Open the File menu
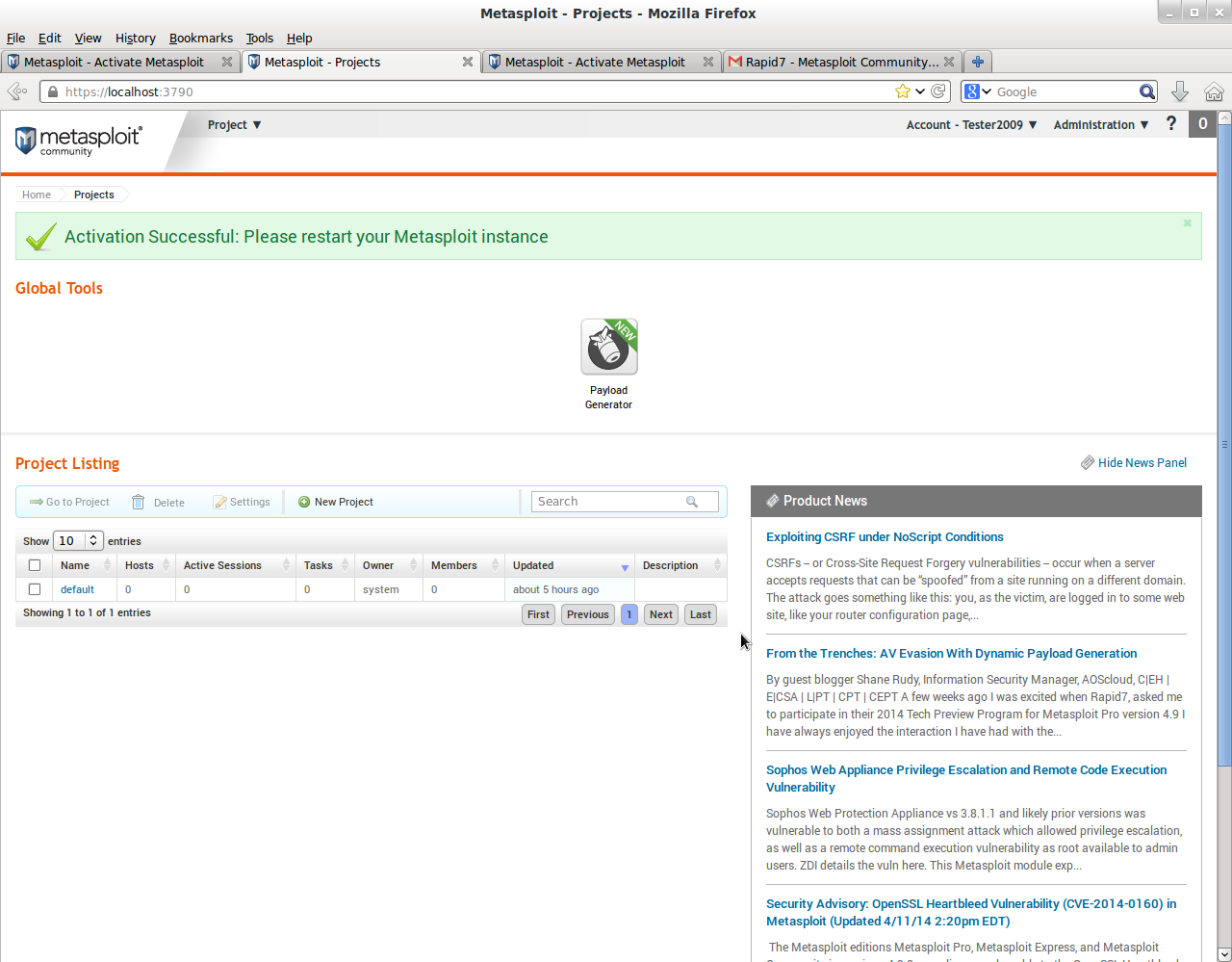1232x962 pixels. [16, 38]
